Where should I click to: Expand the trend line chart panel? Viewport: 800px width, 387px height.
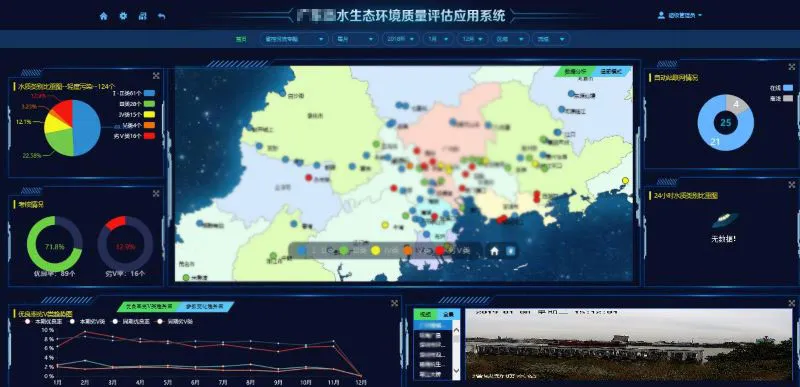coord(394,303)
